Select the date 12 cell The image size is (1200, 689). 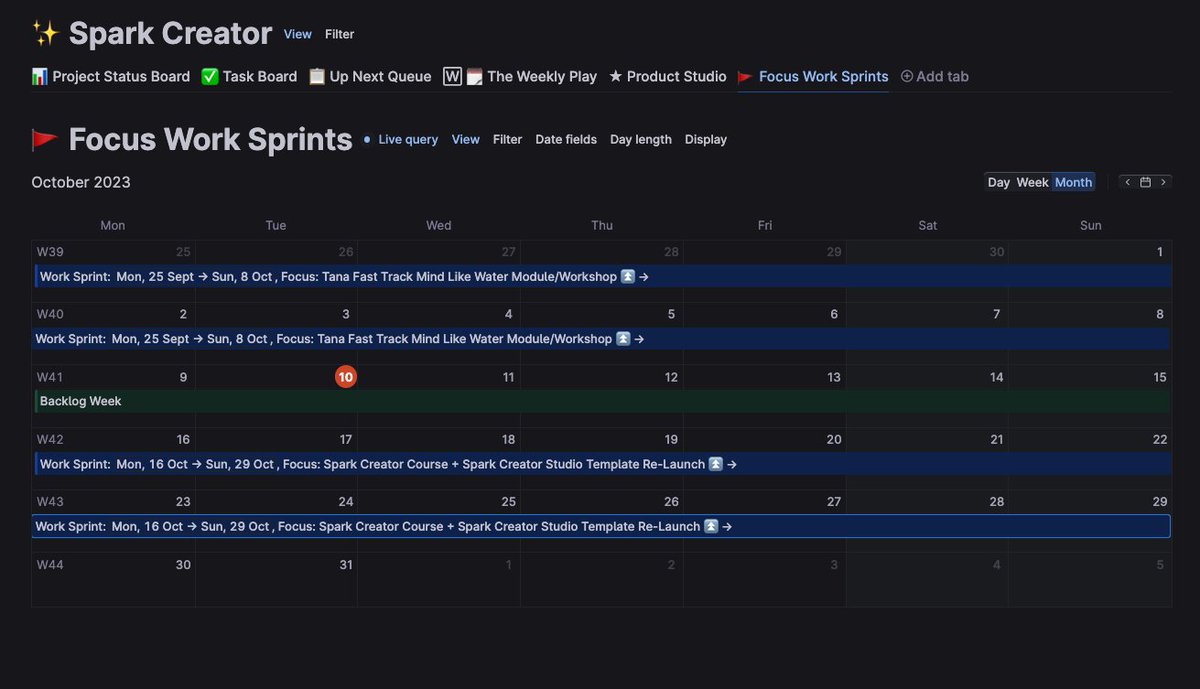[x=671, y=377]
